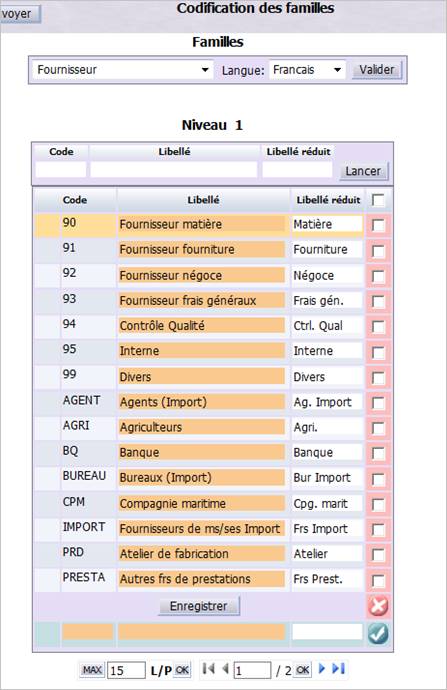Tick the checkbox for Banque row
Screen dimensions: 447x690
[x=378, y=454]
